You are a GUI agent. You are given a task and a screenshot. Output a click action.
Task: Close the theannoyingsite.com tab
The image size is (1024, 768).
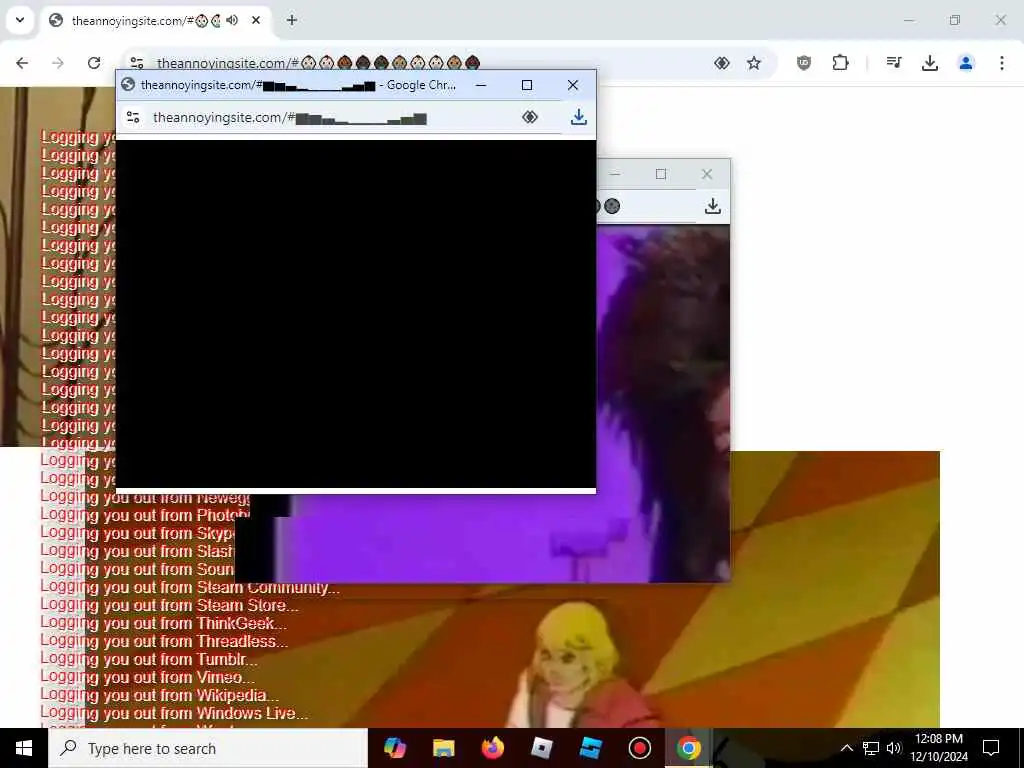coord(256,20)
